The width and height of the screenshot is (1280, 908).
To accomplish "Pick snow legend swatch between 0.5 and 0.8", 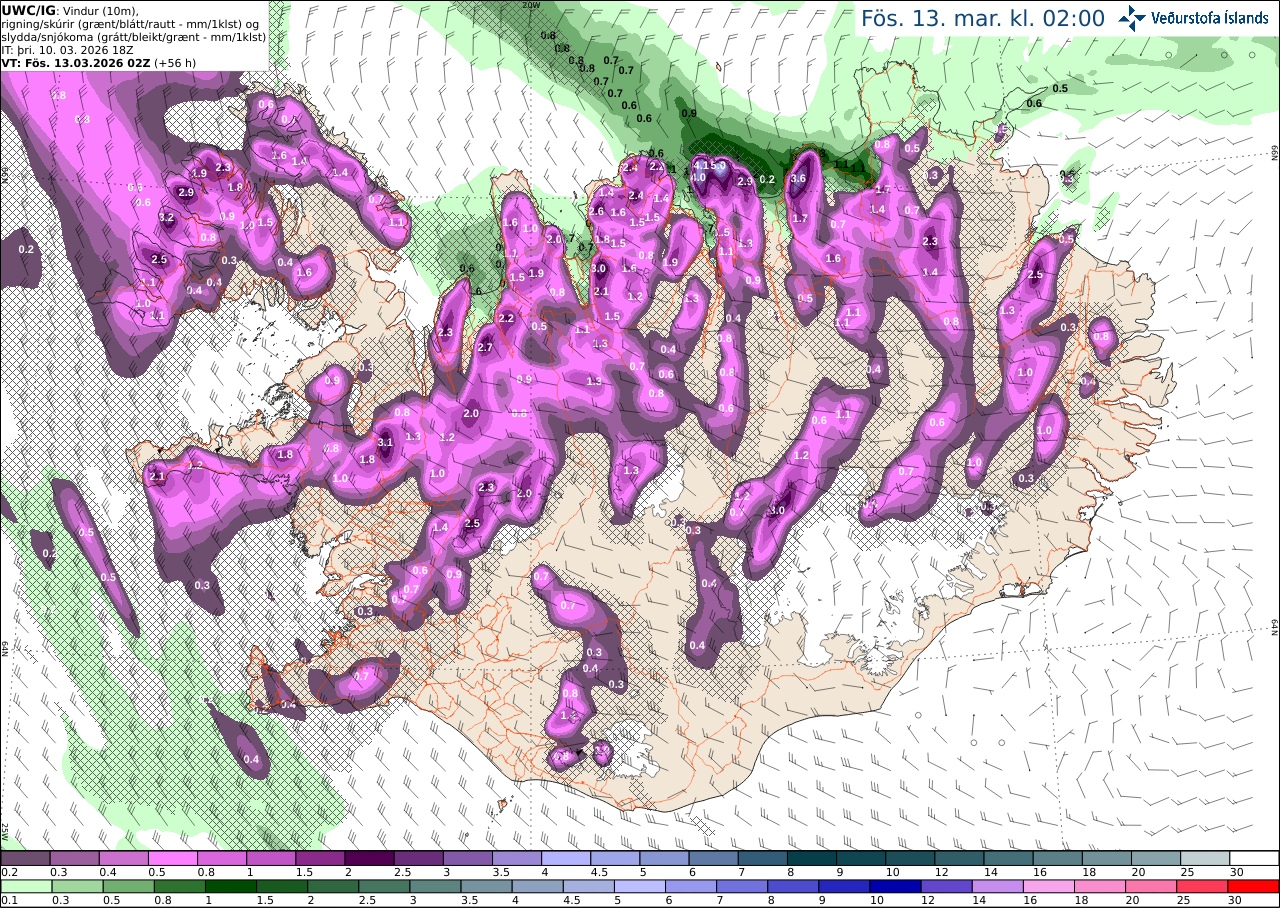I will 172,858.
